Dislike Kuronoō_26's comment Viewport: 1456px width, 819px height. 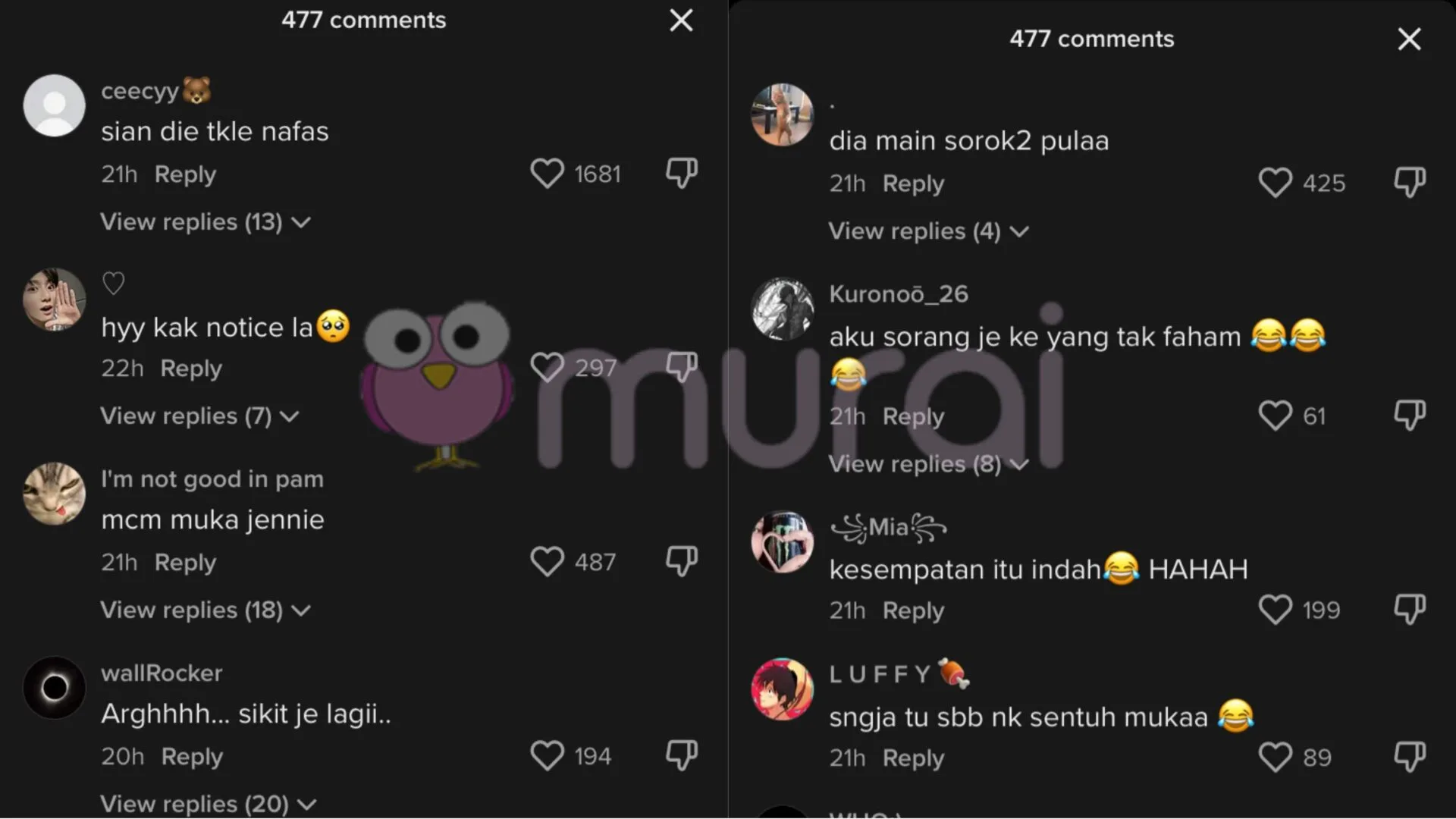[1410, 415]
